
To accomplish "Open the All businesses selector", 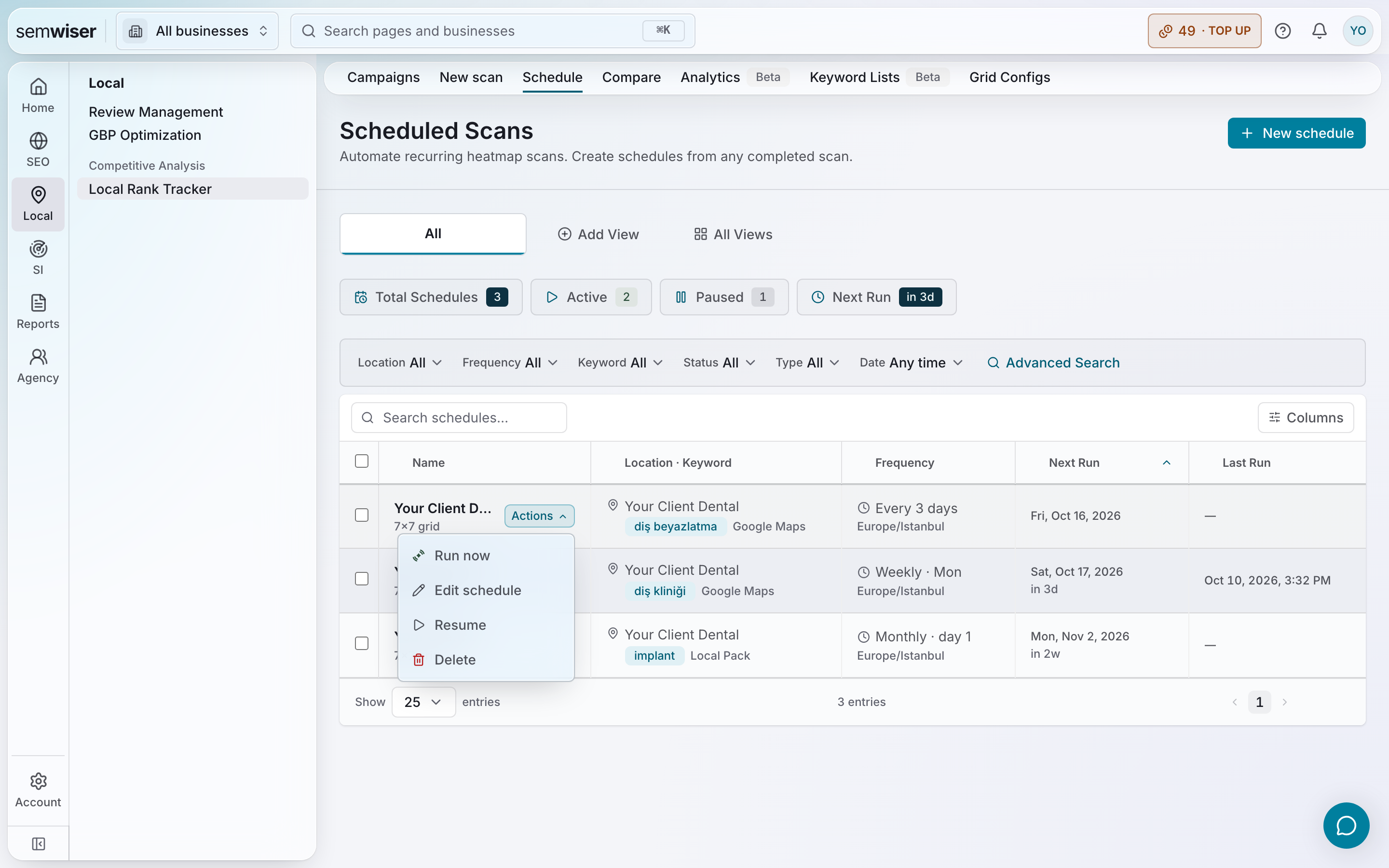I will [x=197, y=31].
